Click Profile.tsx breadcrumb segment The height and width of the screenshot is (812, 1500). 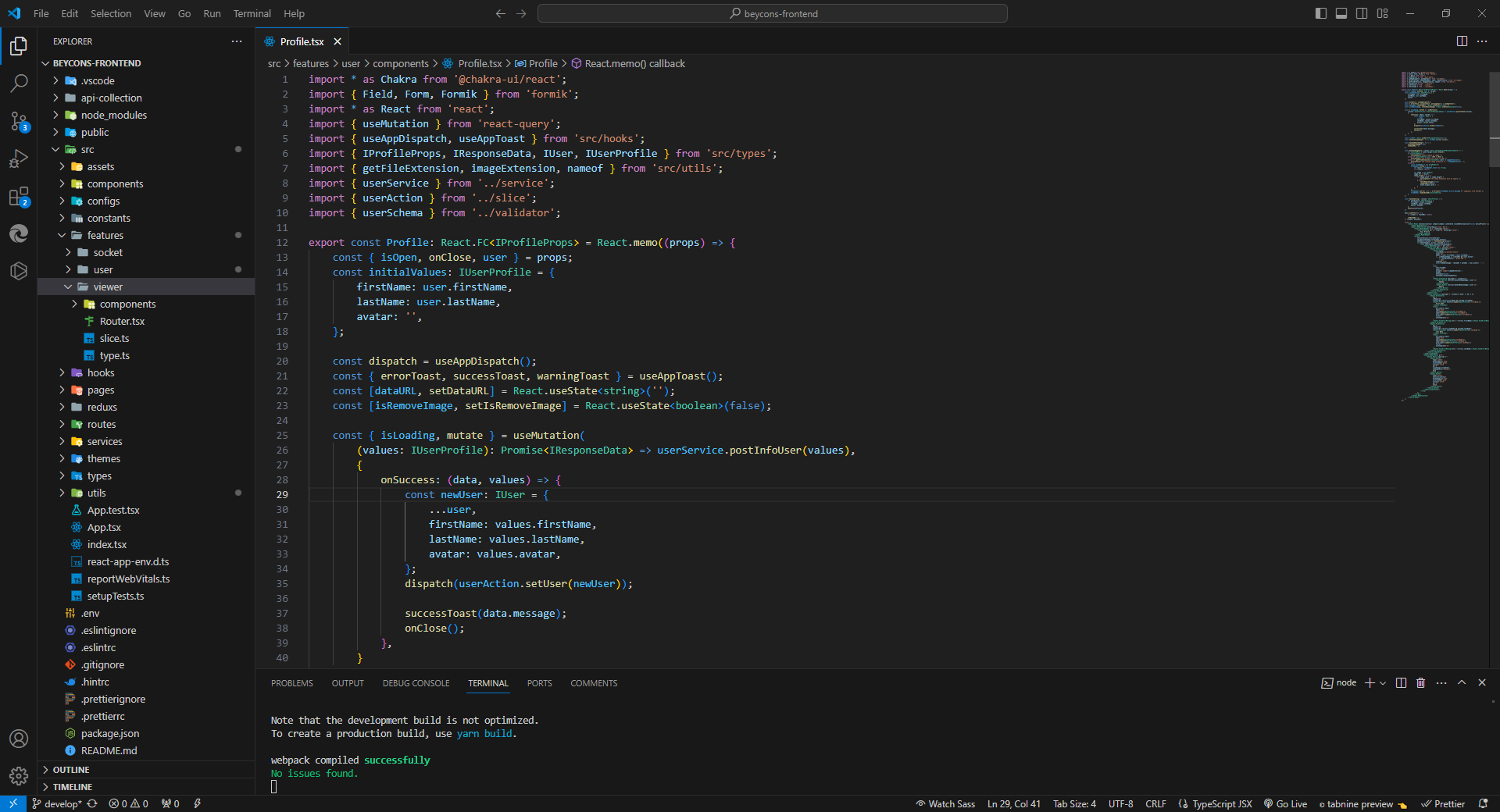(x=473, y=63)
